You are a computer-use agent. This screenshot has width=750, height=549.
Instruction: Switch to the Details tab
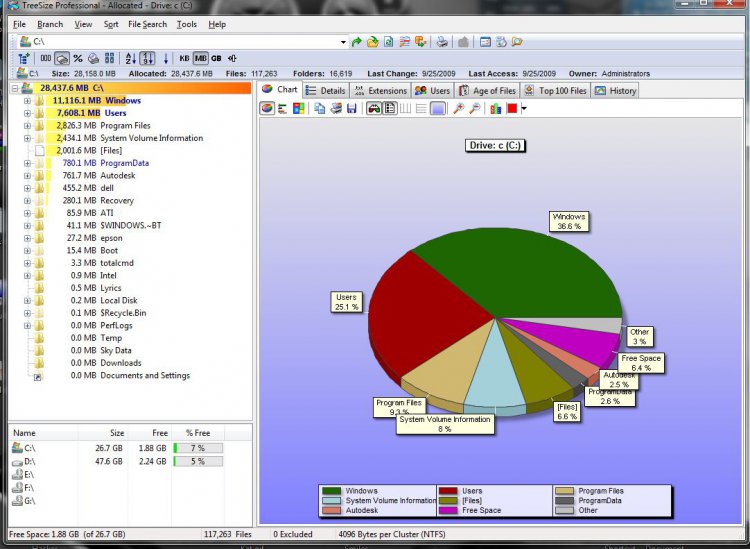pyautogui.click(x=326, y=90)
